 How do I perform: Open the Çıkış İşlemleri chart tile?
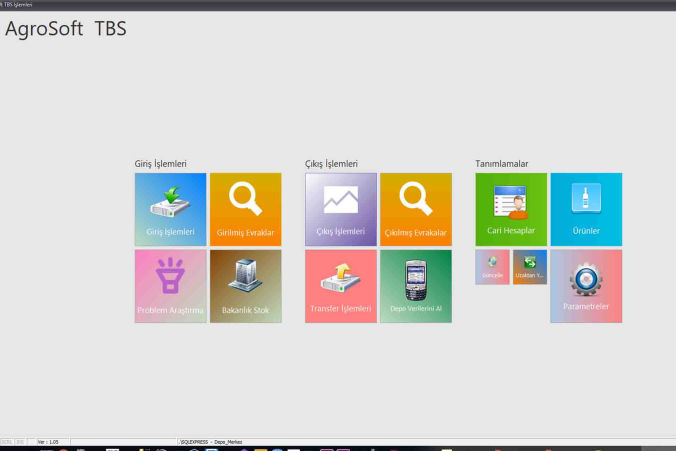click(341, 210)
